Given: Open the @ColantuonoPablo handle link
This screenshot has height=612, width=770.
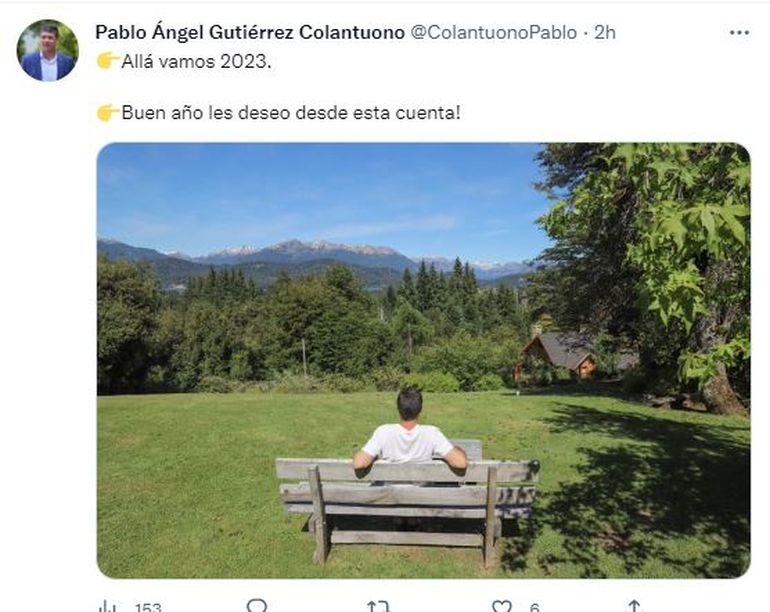Looking at the screenshot, I should (x=494, y=32).
